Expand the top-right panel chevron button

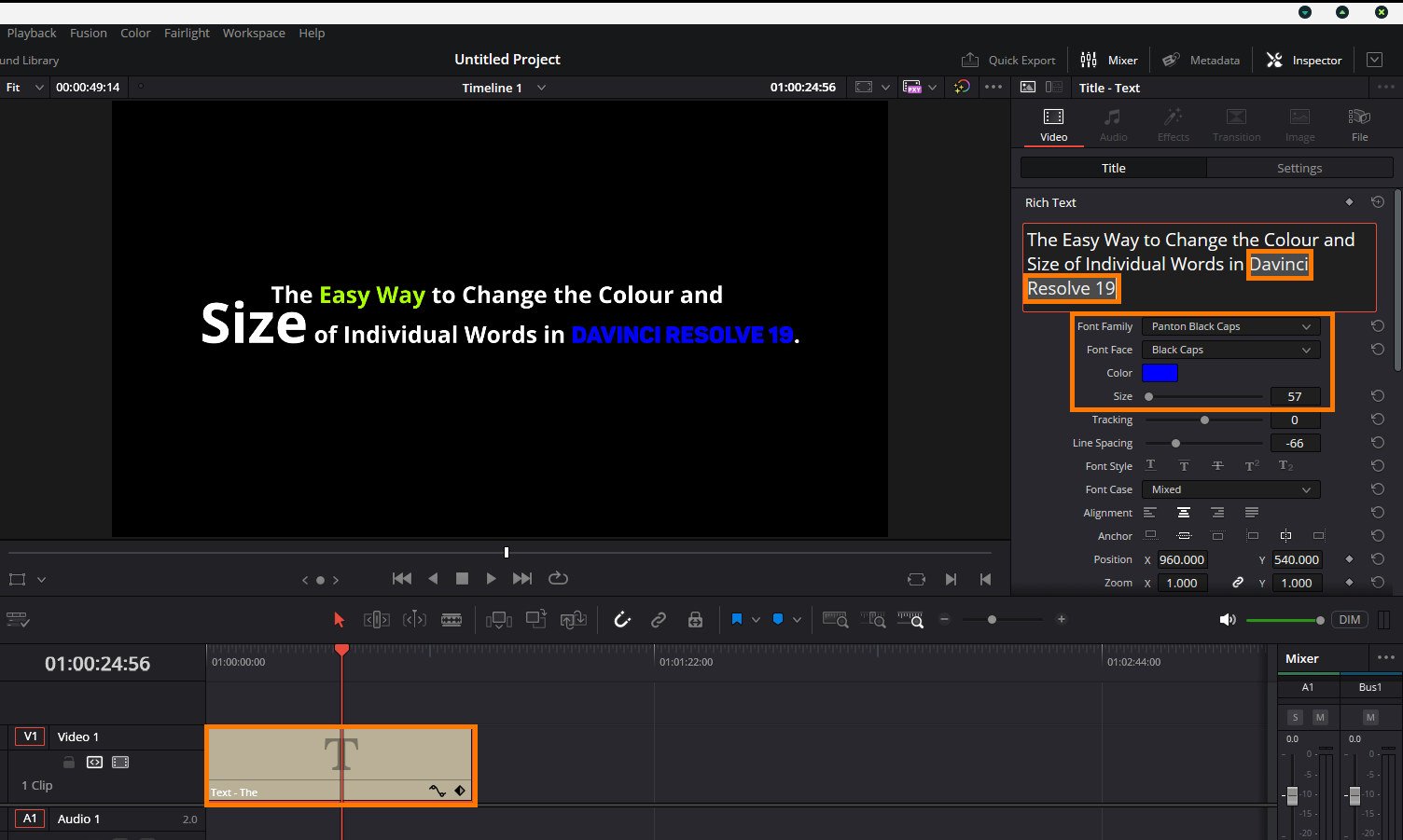coord(1374,60)
